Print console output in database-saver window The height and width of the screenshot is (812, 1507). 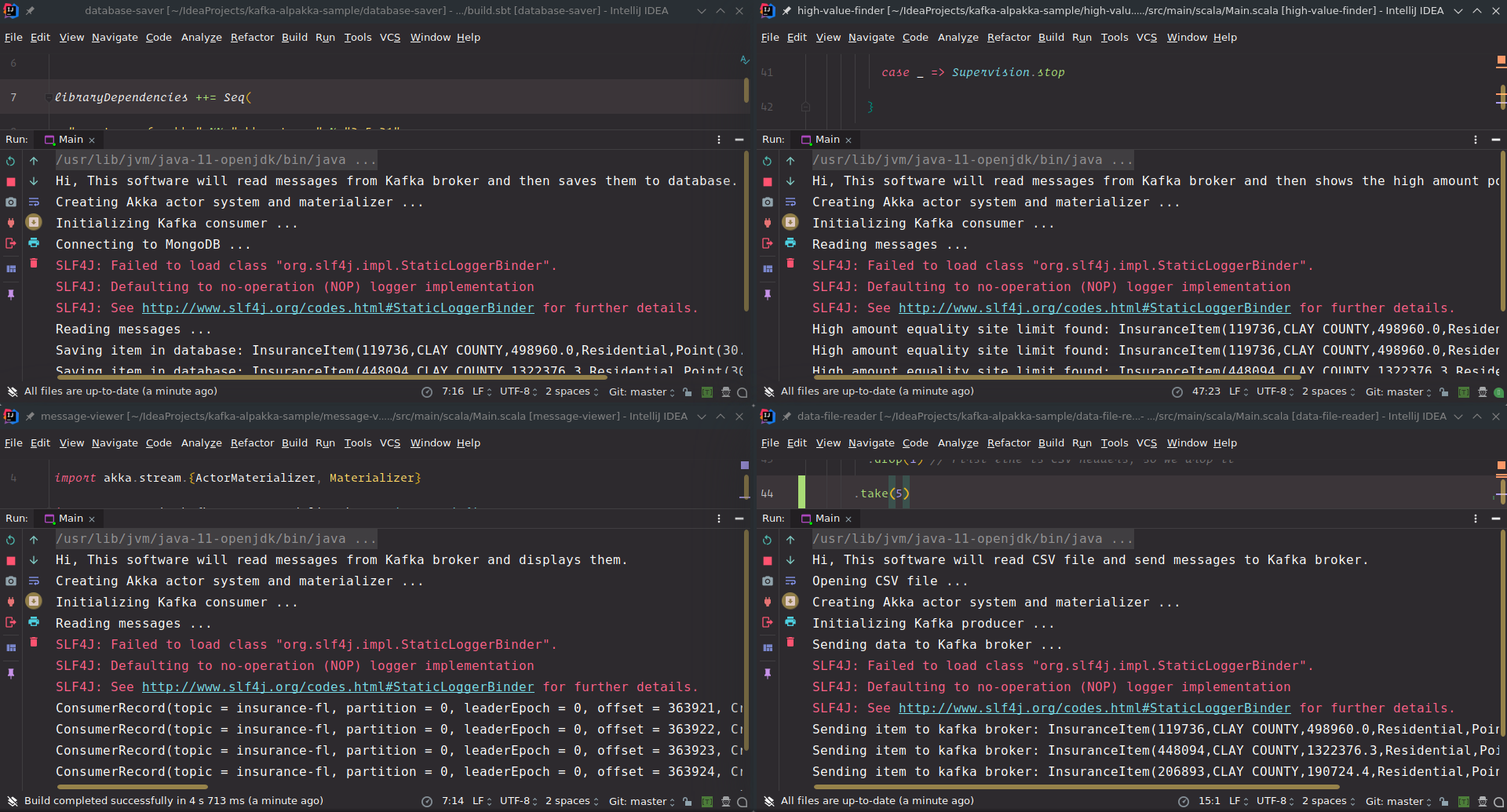[x=34, y=242]
